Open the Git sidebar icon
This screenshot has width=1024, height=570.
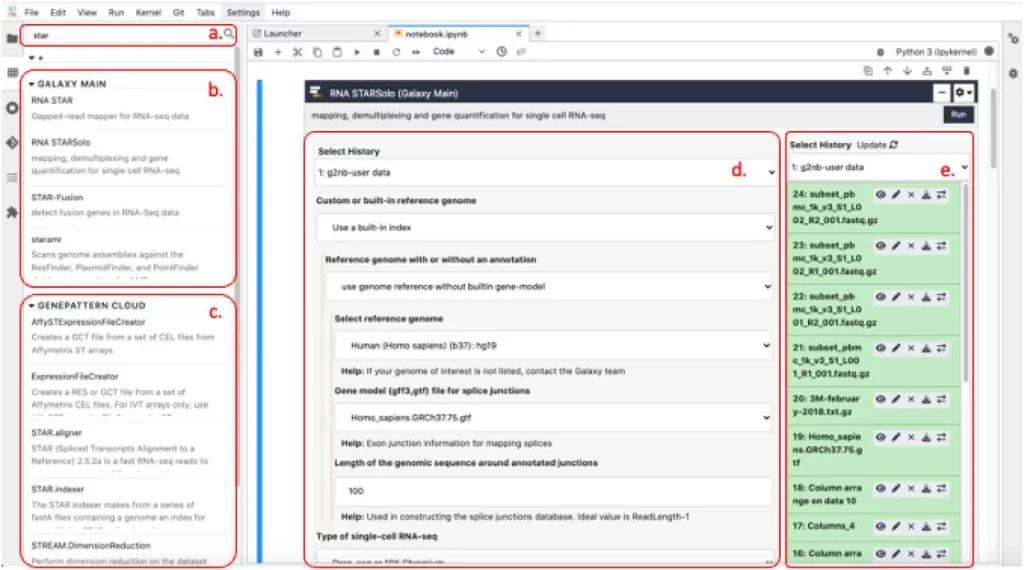[12, 142]
